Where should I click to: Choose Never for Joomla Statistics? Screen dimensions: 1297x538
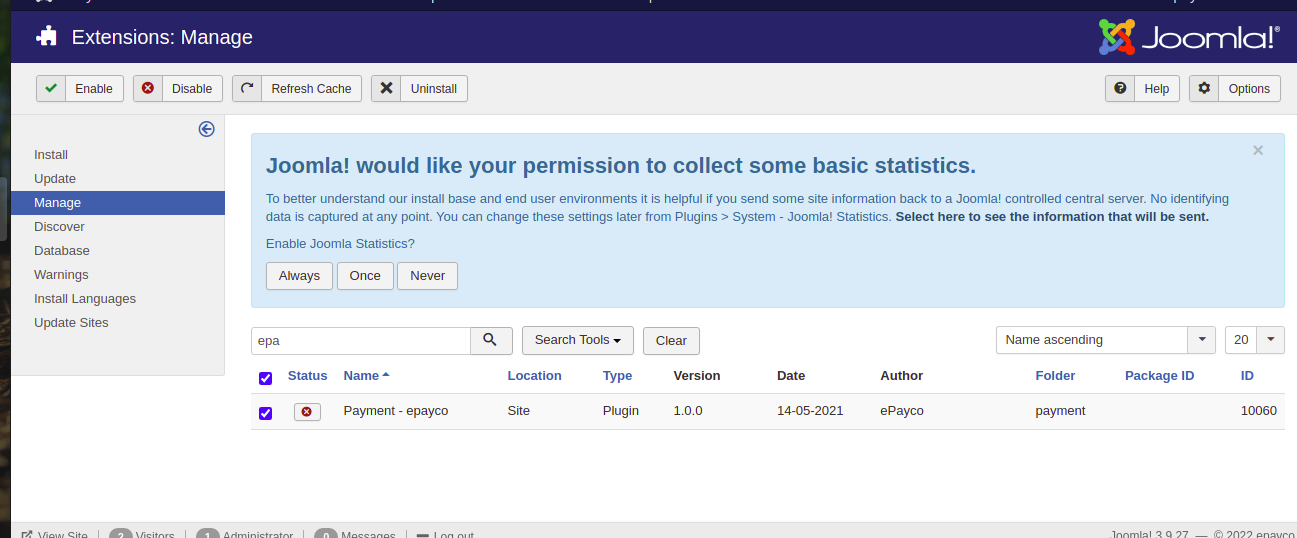427,276
